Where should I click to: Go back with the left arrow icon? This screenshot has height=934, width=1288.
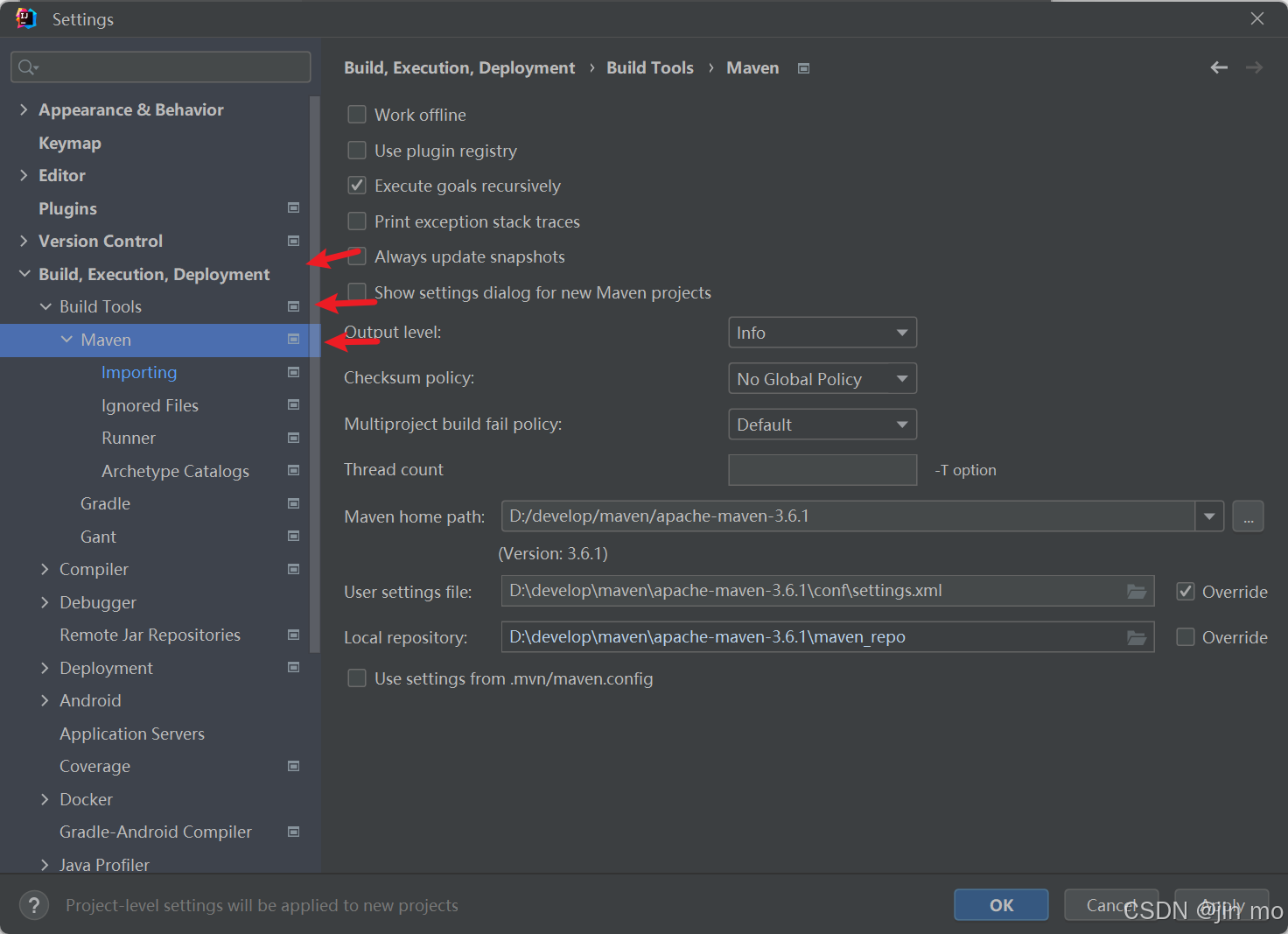[x=1219, y=67]
